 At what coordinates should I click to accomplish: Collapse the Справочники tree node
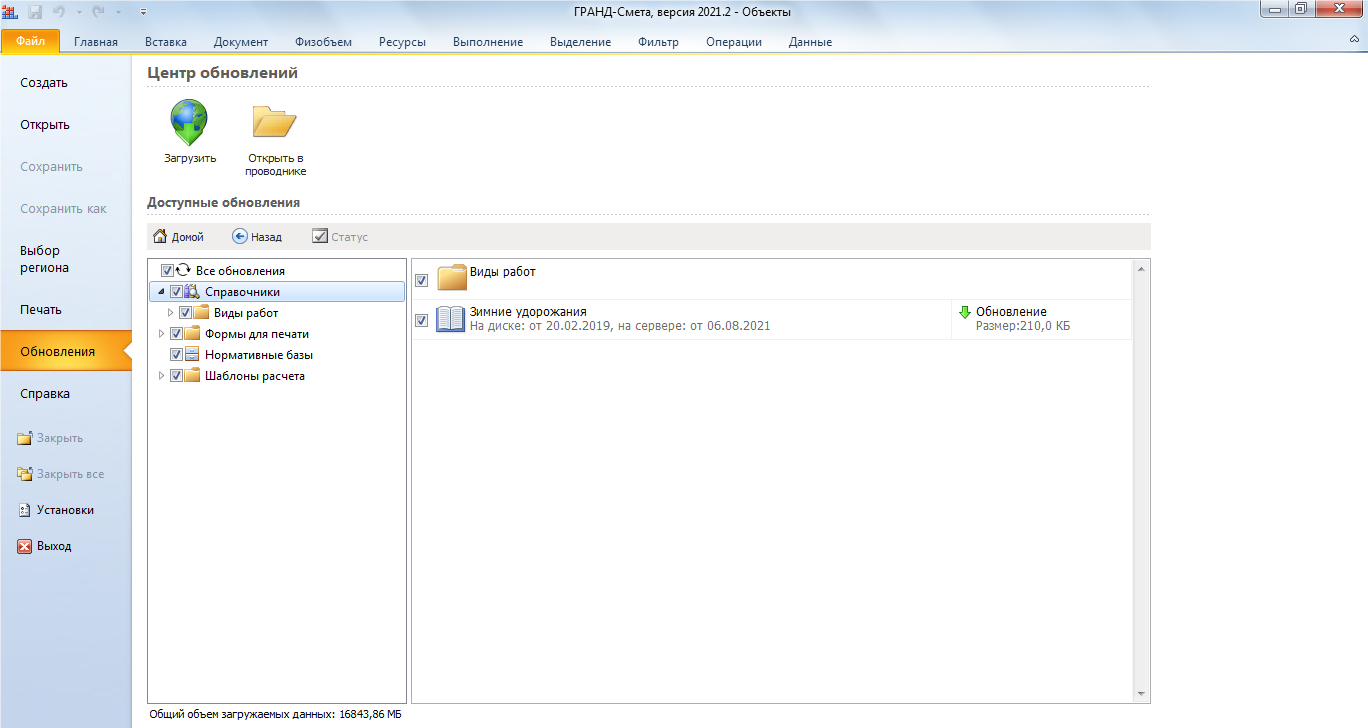click(162, 292)
